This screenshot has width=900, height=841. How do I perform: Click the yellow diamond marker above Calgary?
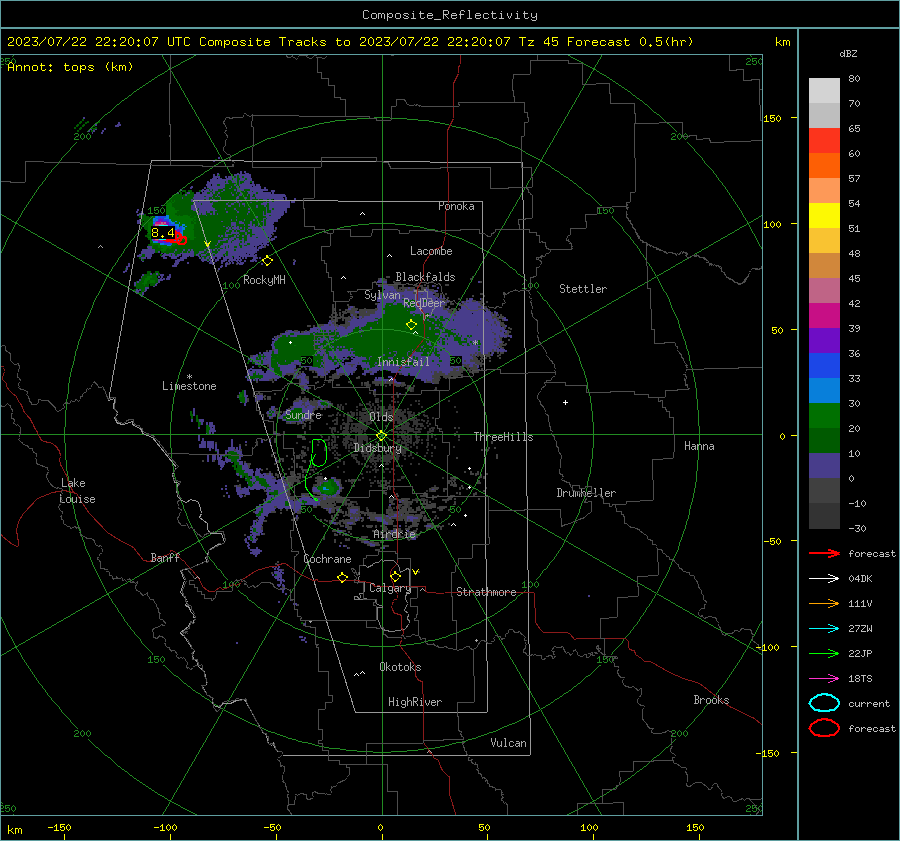pos(395,576)
